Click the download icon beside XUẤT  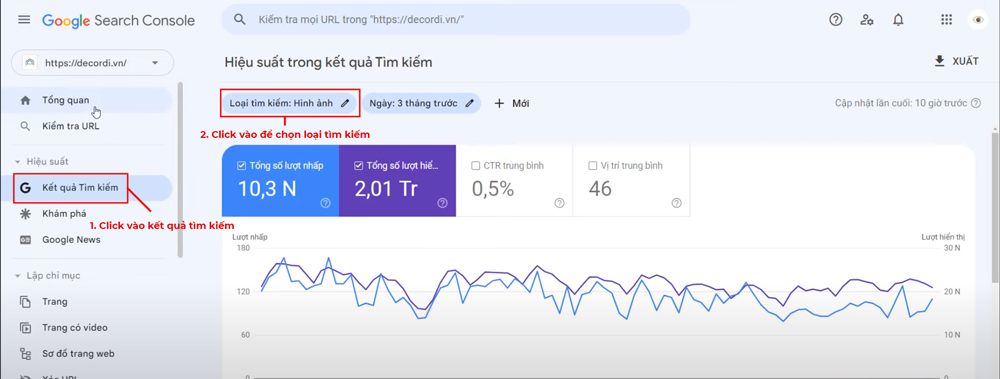click(x=939, y=61)
